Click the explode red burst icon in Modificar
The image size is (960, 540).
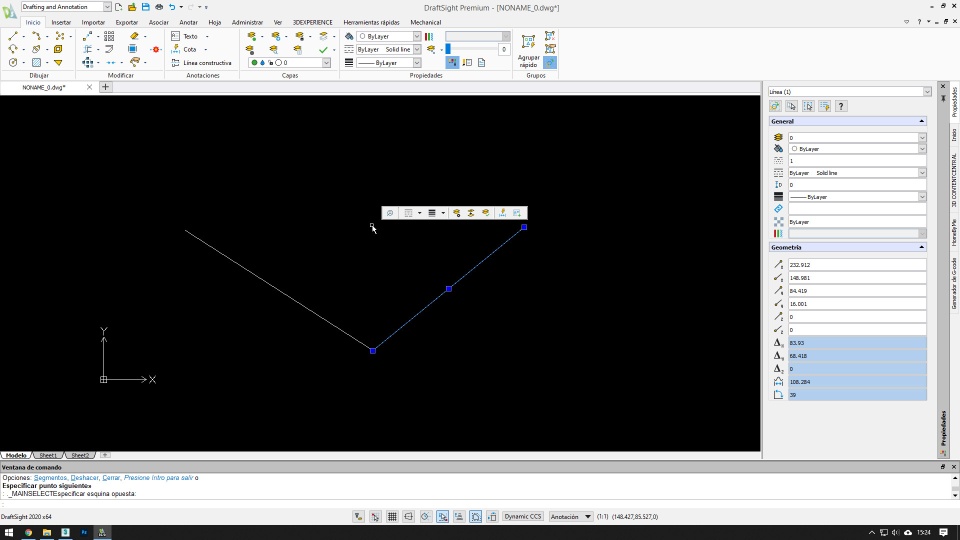coord(156,49)
